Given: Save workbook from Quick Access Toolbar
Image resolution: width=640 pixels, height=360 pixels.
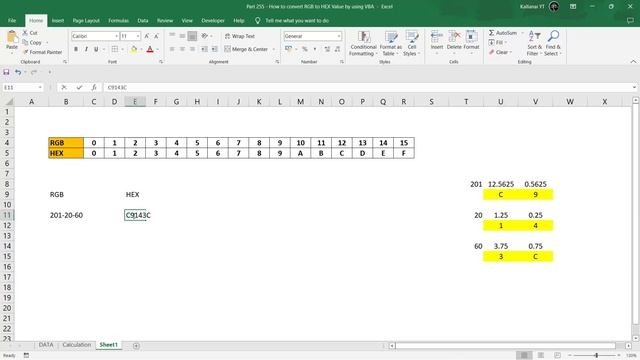Looking at the screenshot, I should (6, 72).
